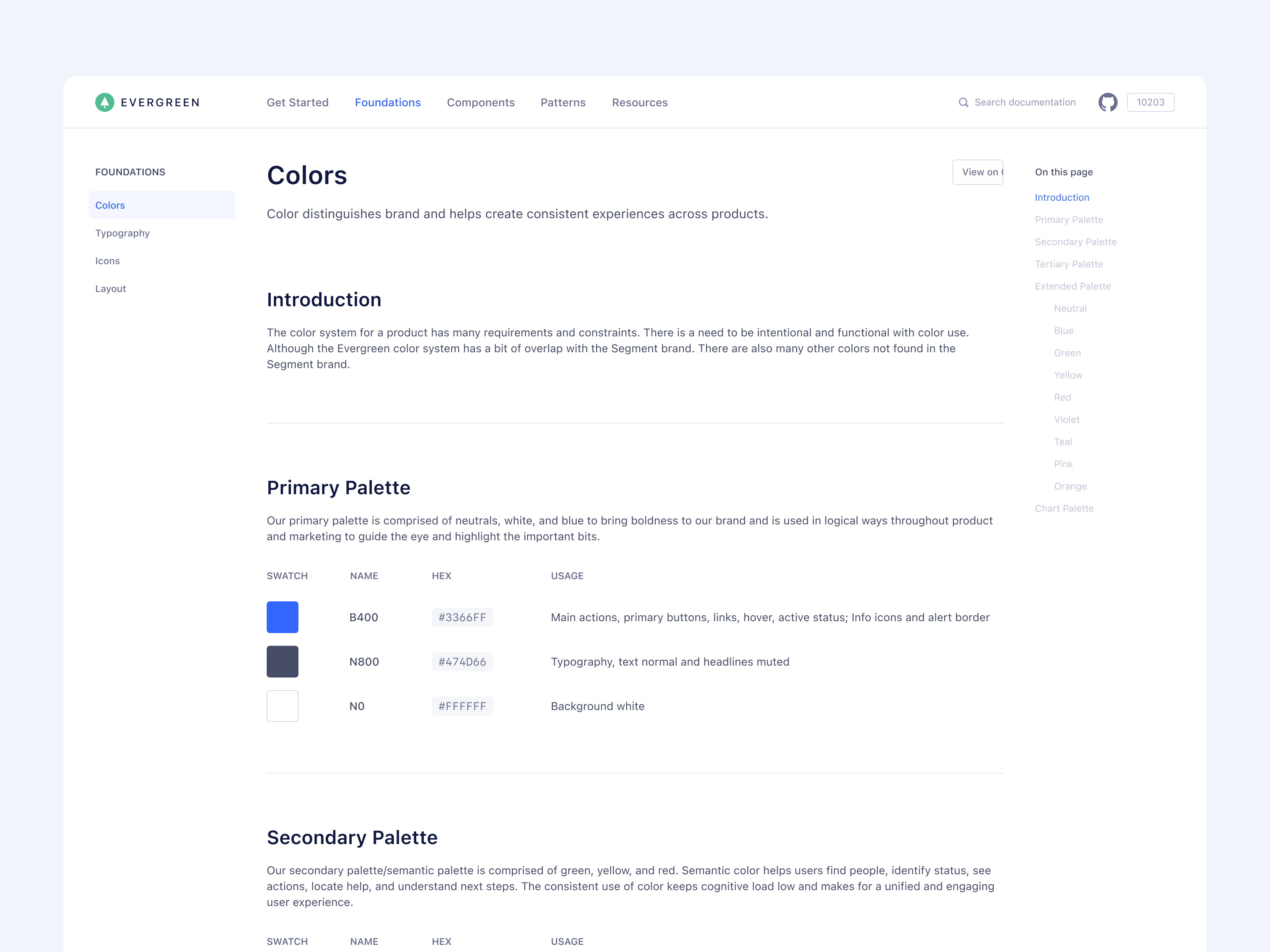Screen dimensions: 1270x952
Task: Open the GitHub icon in the header
Action: coord(1108,102)
